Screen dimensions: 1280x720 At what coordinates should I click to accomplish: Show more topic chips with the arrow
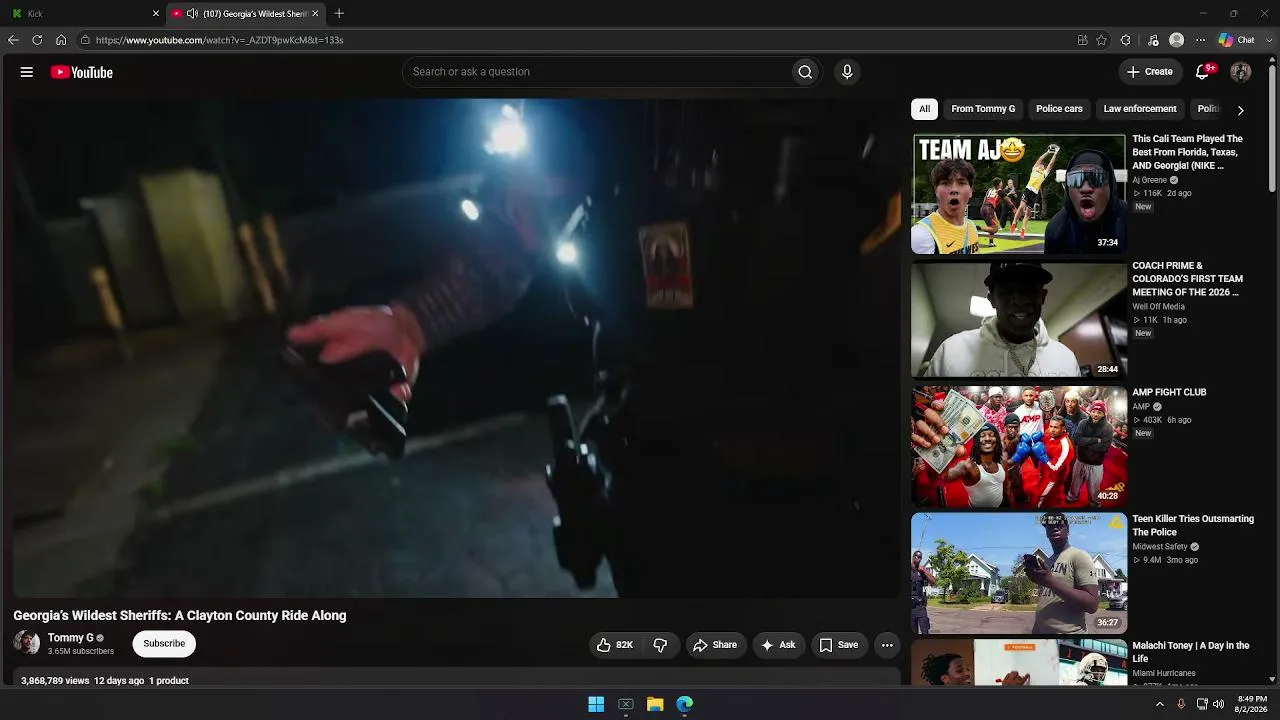click(1240, 109)
